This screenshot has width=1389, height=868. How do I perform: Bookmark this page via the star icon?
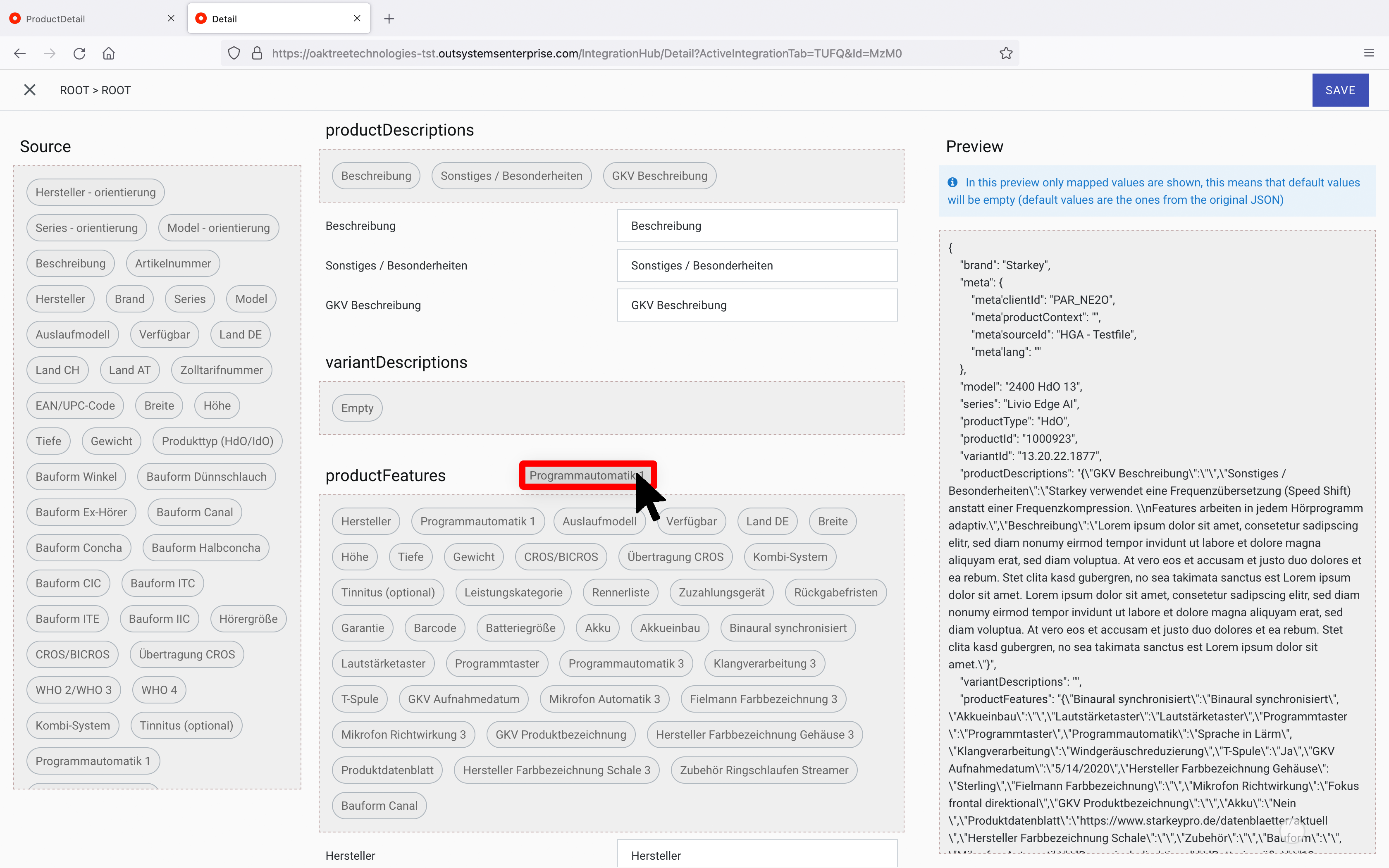[x=1006, y=53]
